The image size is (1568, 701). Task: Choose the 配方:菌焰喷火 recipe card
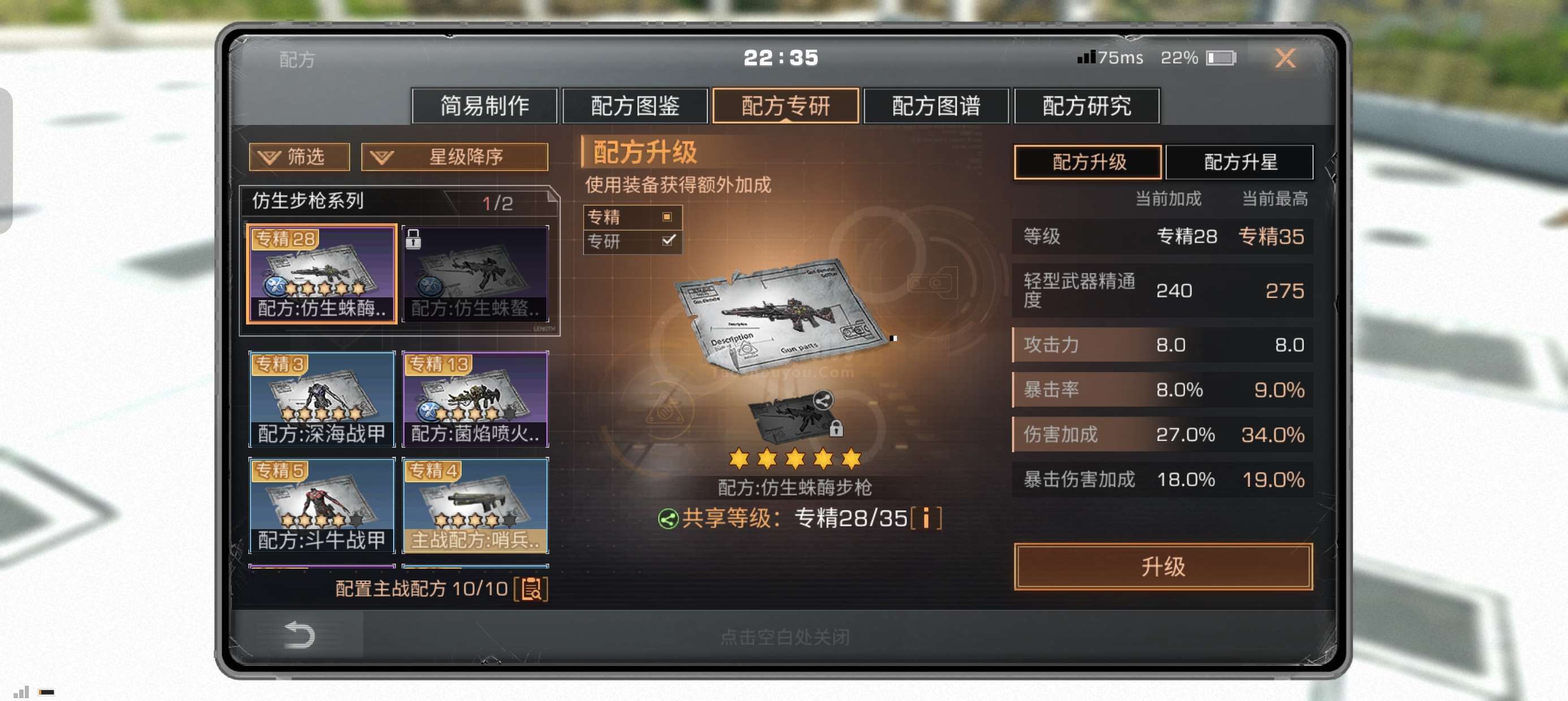tap(475, 399)
